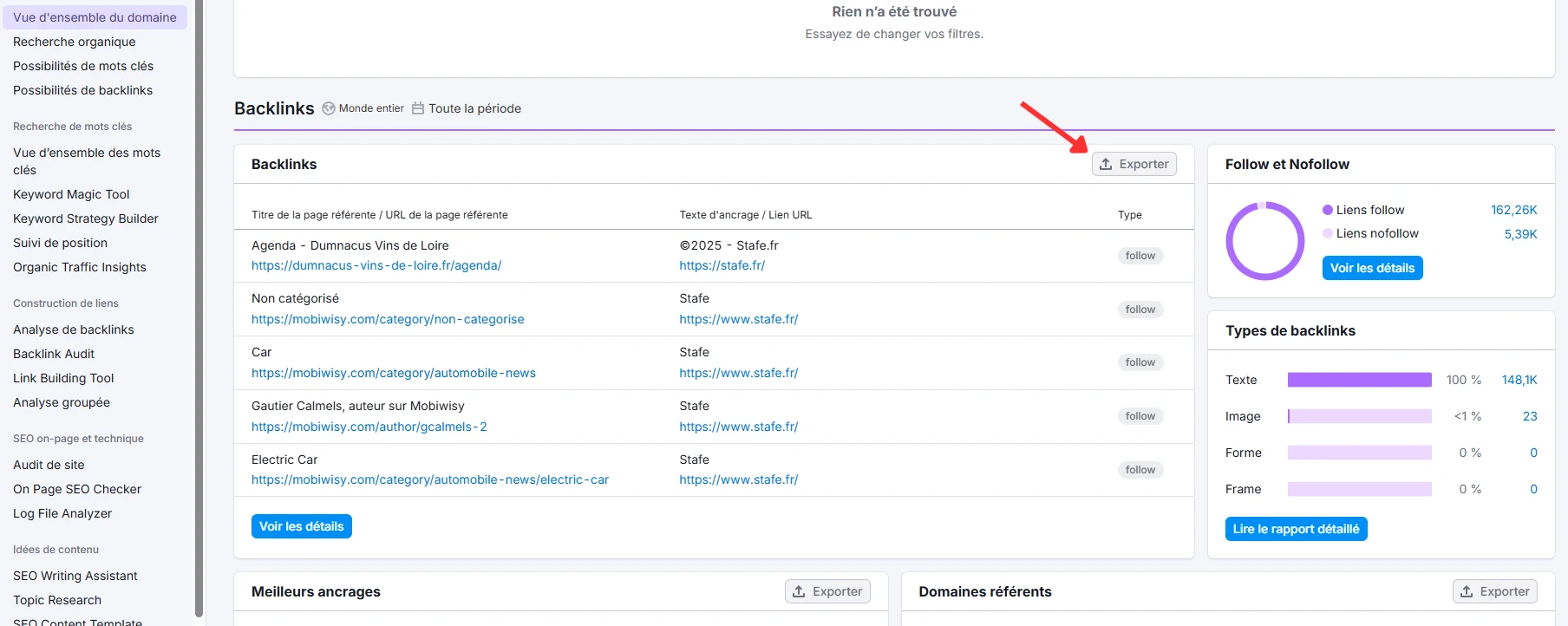1568x626 pixels.
Task: Click the light Liens nofollow legend dot
Action: (x=1327, y=233)
